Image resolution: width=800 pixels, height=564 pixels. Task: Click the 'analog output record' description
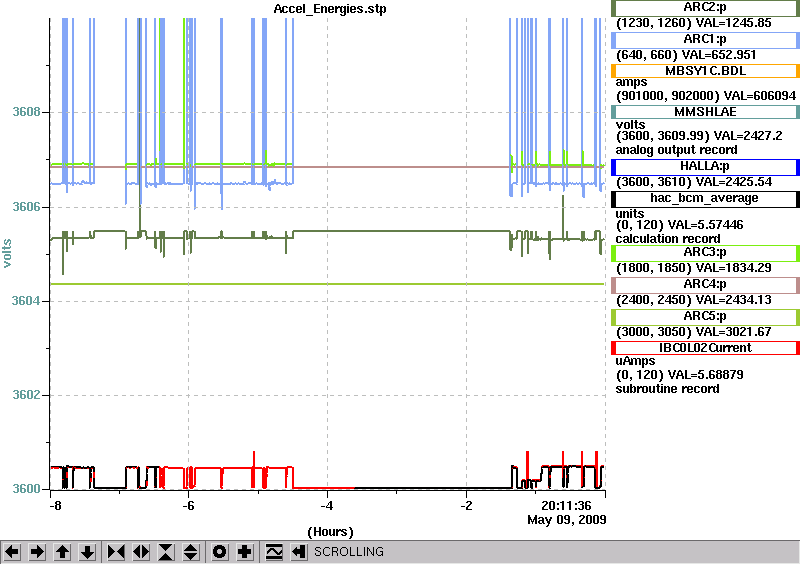tap(677, 150)
